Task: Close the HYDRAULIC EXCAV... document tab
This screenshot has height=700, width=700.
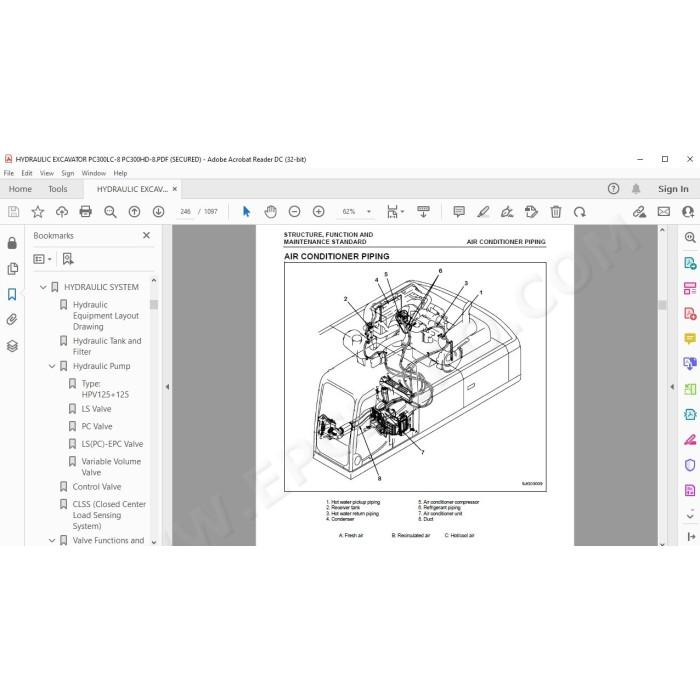Action: click(175, 189)
